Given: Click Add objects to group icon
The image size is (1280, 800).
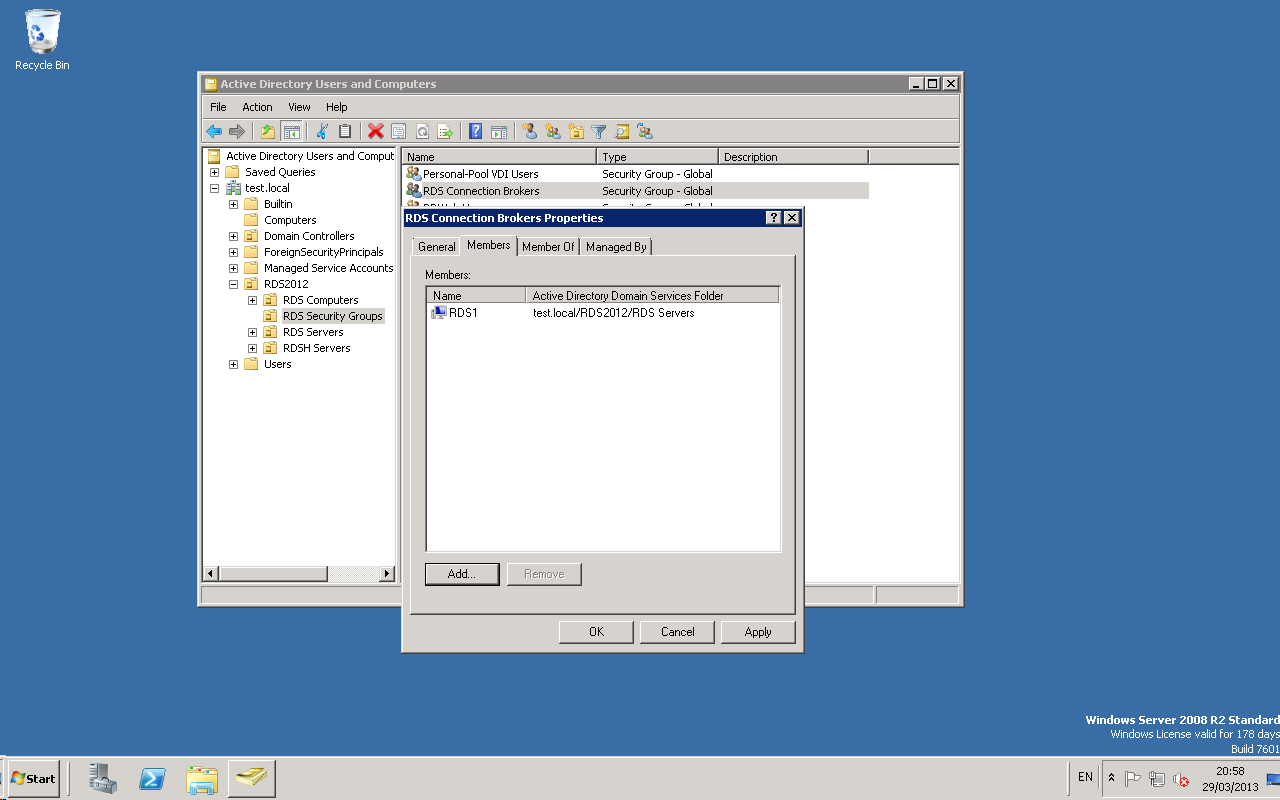Looking at the screenshot, I should tap(645, 131).
